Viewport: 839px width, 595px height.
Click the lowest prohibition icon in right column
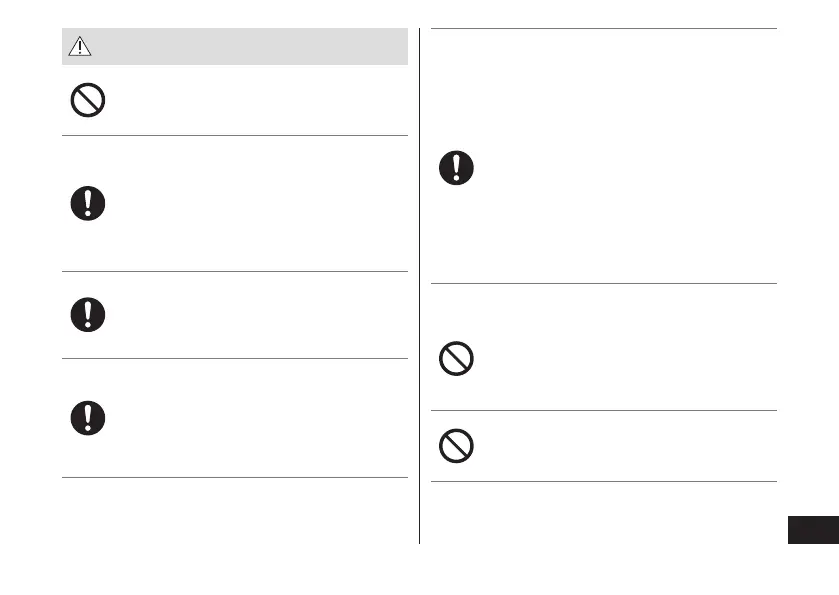(x=457, y=446)
